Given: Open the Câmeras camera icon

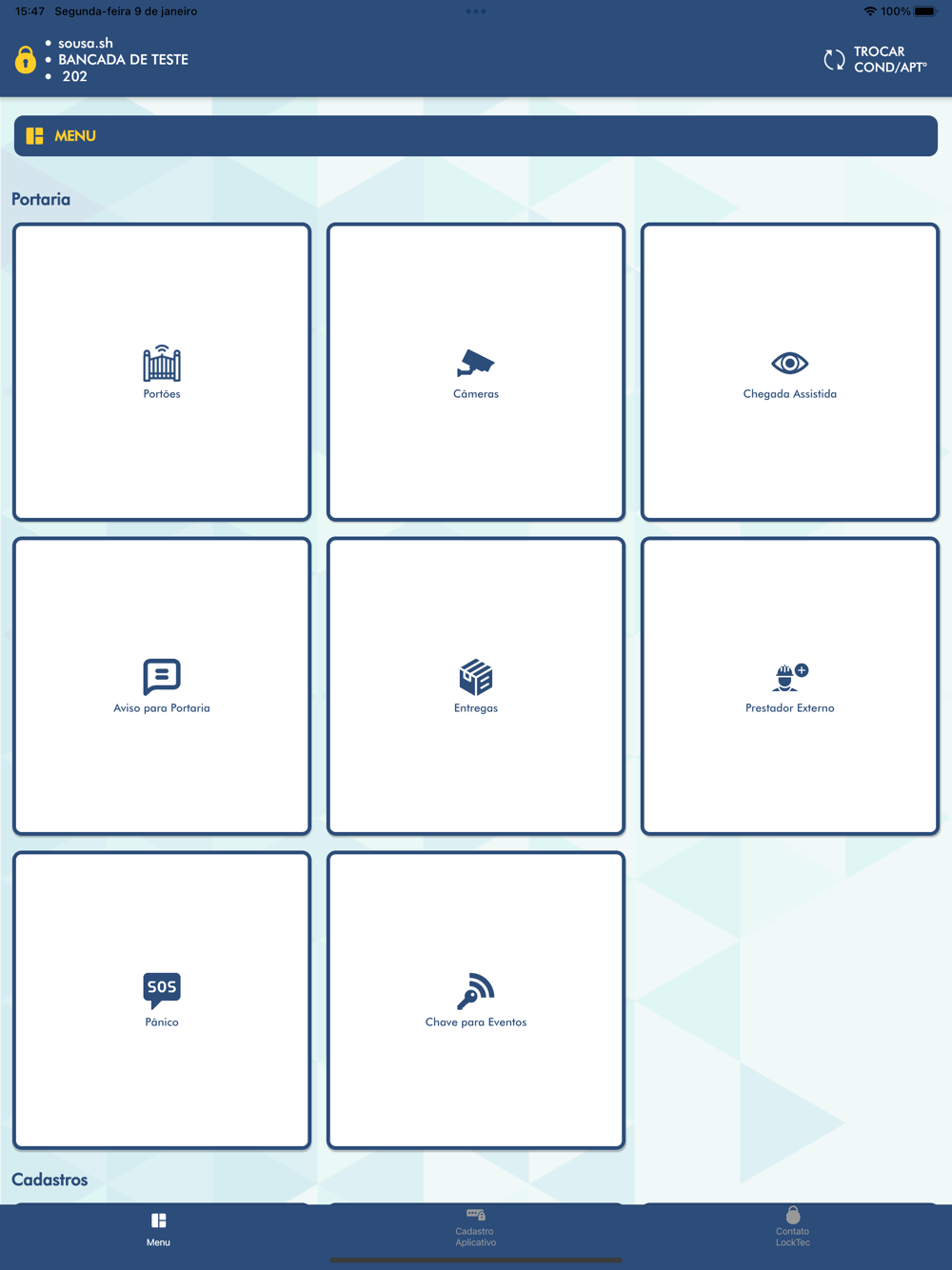Looking at the screenshot, I should tap(476, 363).
